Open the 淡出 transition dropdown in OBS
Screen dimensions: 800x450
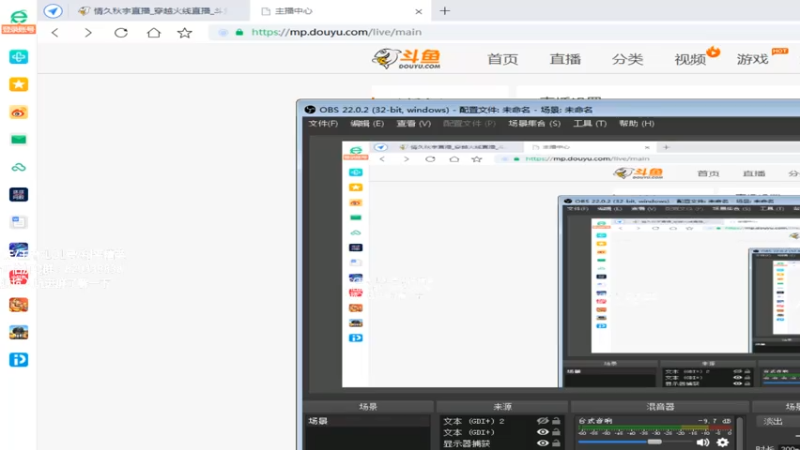click(x=779, y=421)
